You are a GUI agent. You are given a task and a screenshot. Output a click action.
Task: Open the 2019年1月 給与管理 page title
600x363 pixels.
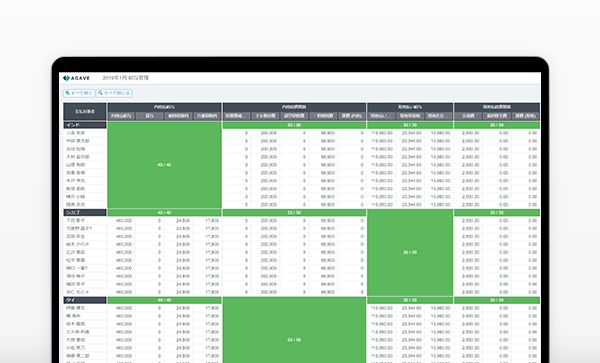point(125,78)
